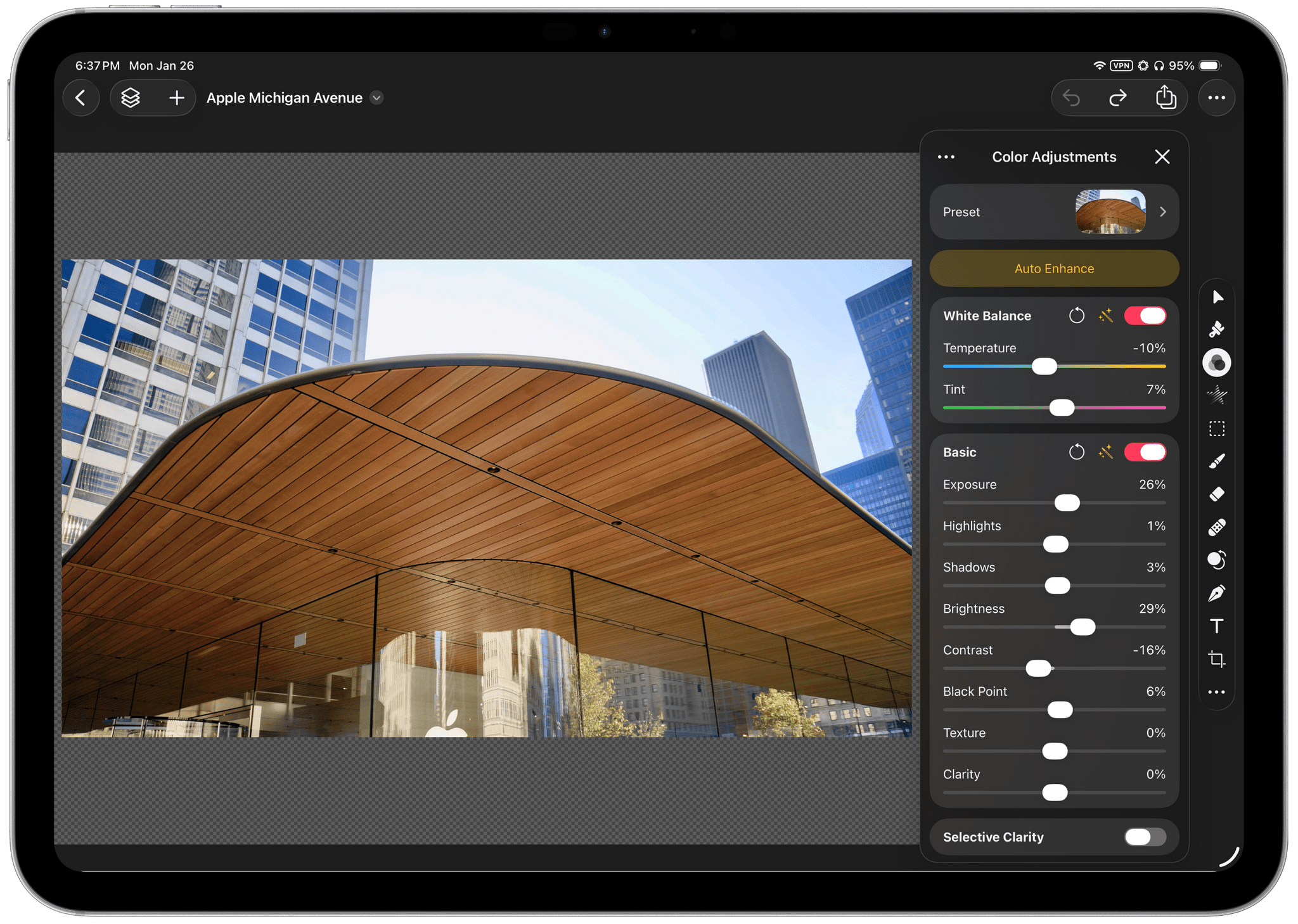Disable the White Balance toggle
This screenshot has height=924, width=1298.
click(x=1145, y=315)
